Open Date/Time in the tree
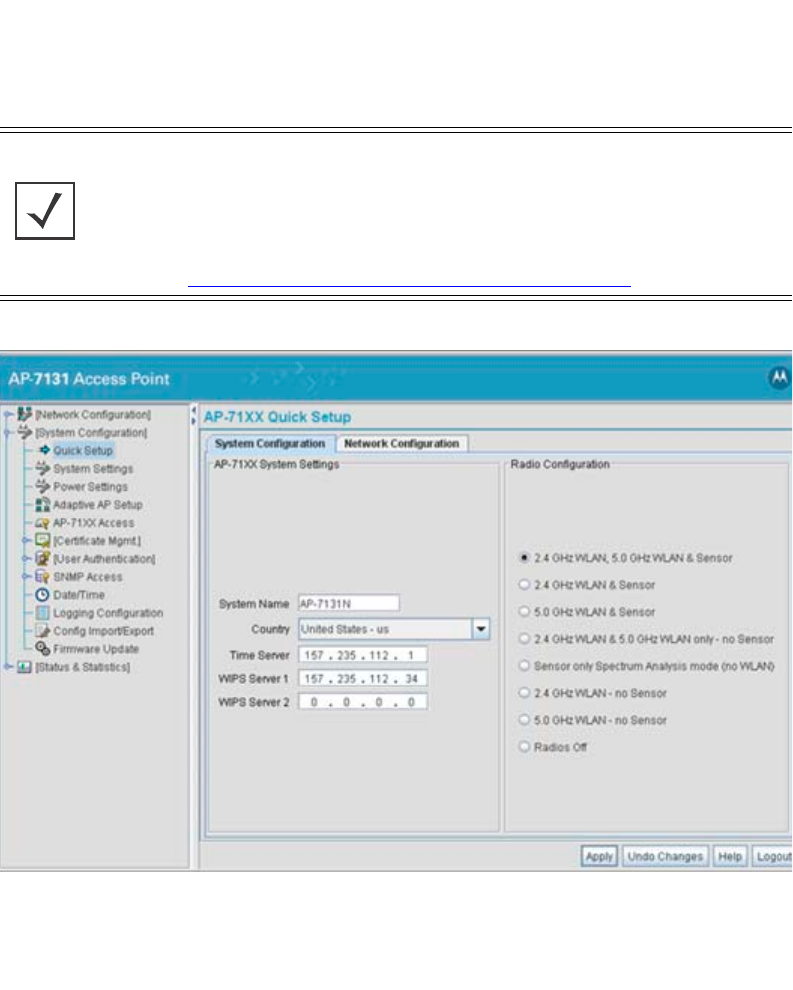793x990 pixels. point(79,595)
